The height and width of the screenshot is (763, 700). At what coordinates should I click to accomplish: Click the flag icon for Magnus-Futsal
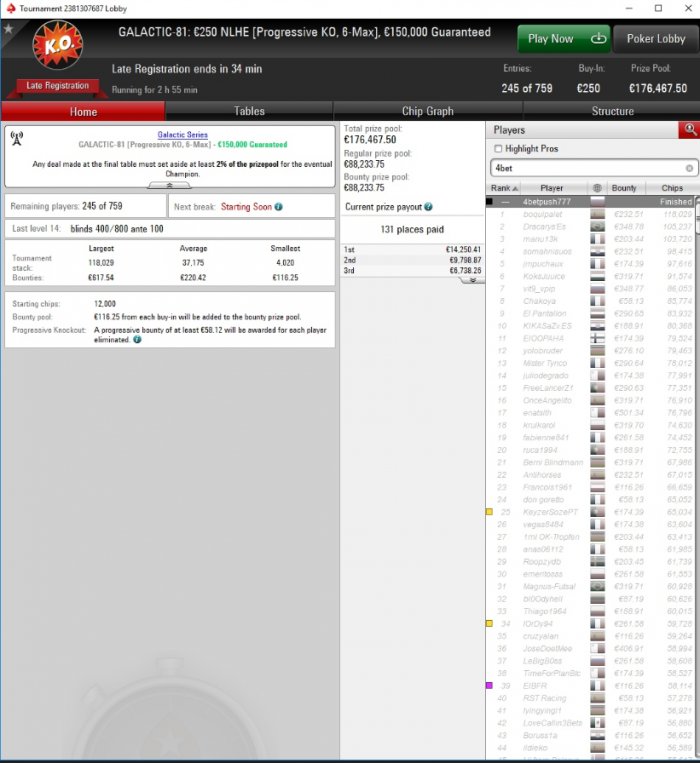(597, 586)
